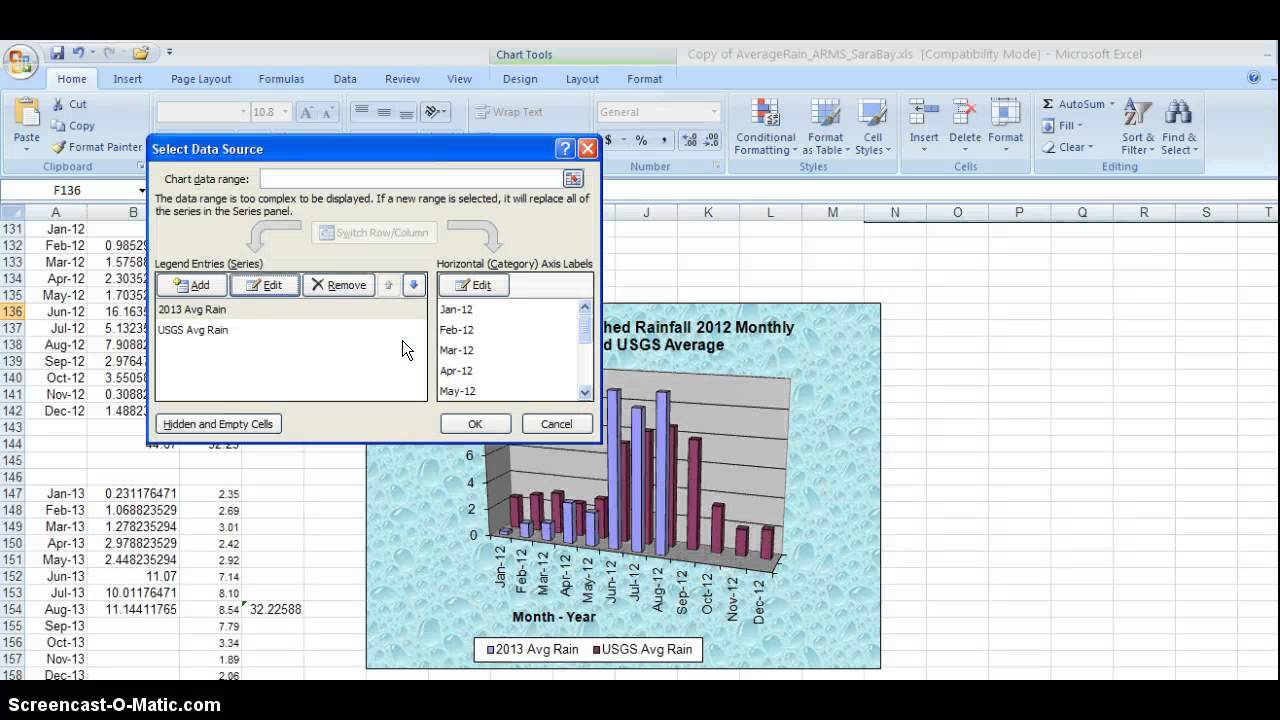Edit the horizontal axis labels
The width and height of the screenshot is (1280, 720).
click(473, 285)
